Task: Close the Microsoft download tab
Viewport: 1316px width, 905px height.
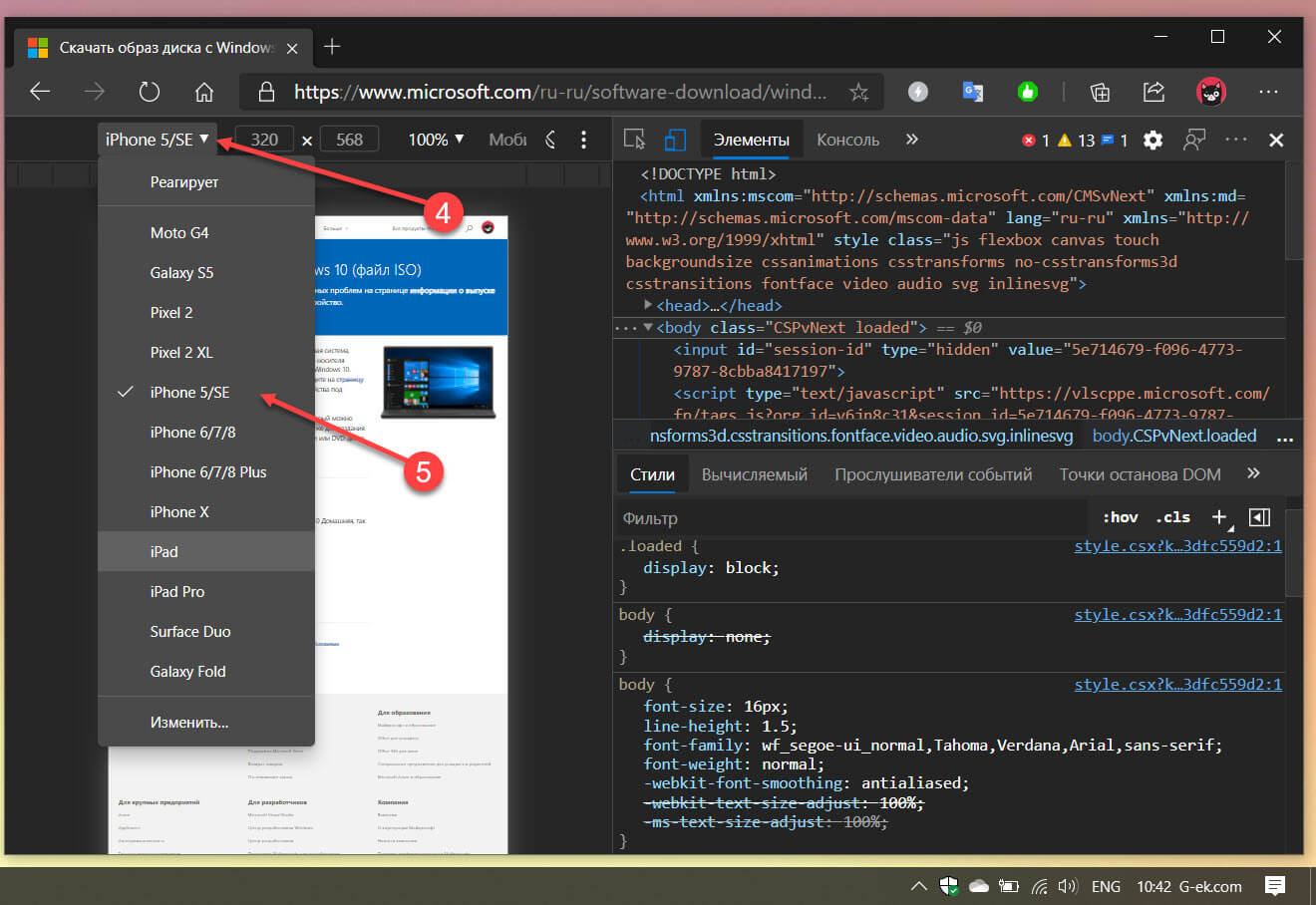Action: [292, 48]
